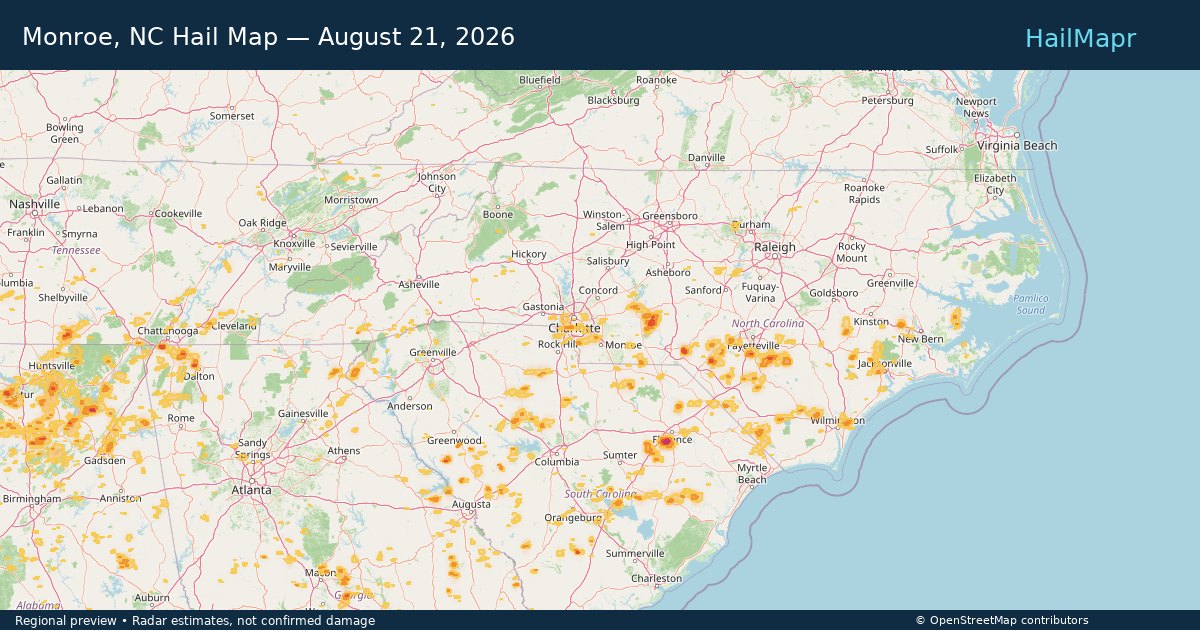Select the Fuquay-Varina label
Screen dimensions: 1200x630
[760, 293]
